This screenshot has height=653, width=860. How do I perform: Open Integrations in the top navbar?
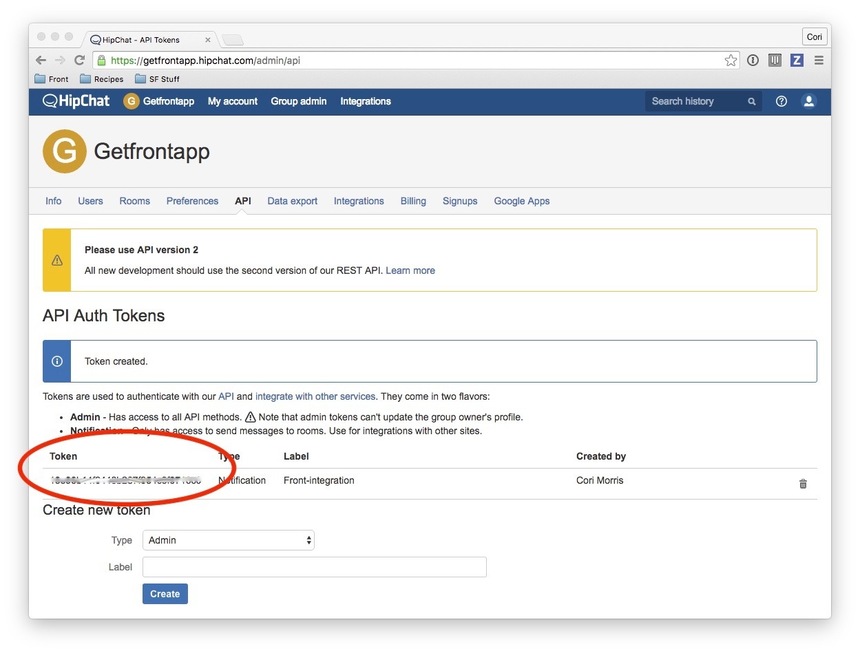[365, 101]
